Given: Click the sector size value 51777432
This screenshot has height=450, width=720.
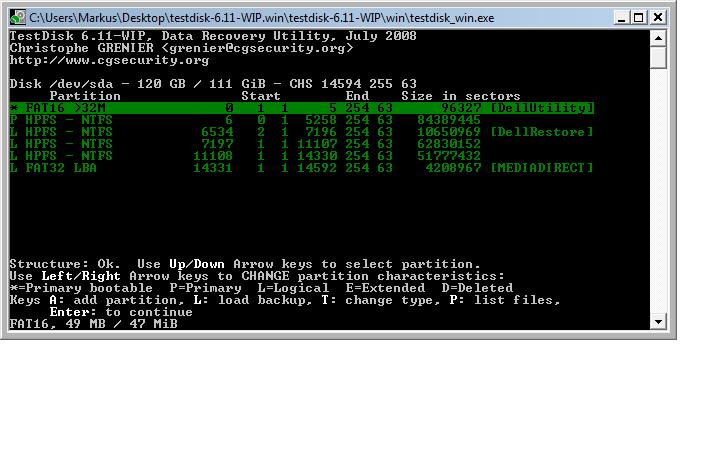Looking at the screenshot, I should tap(449, 156).
